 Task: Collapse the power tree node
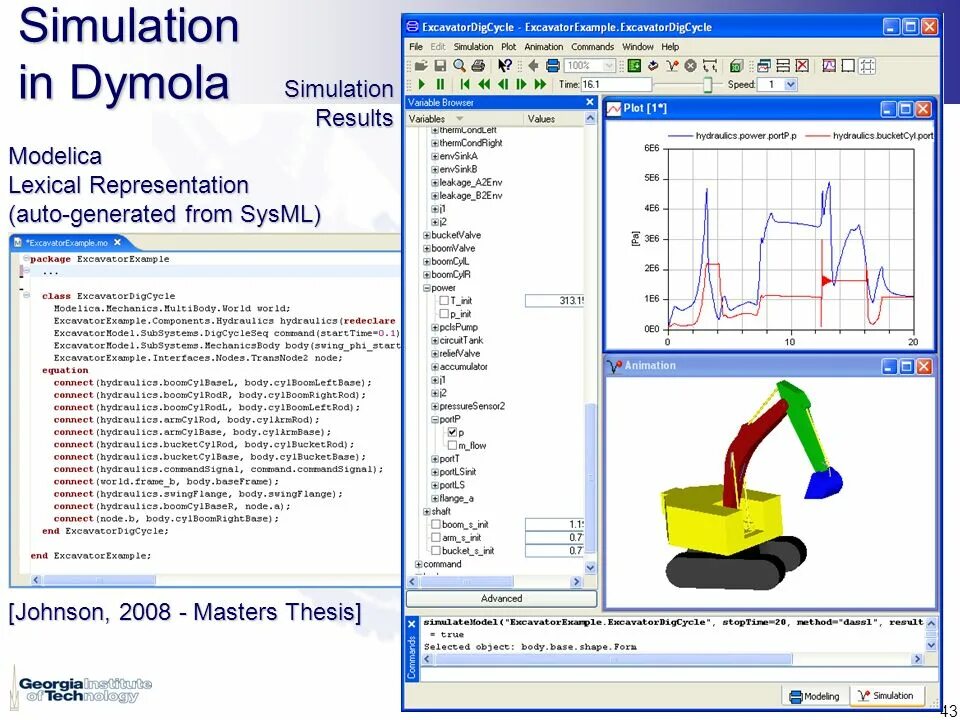click(427, 288)
